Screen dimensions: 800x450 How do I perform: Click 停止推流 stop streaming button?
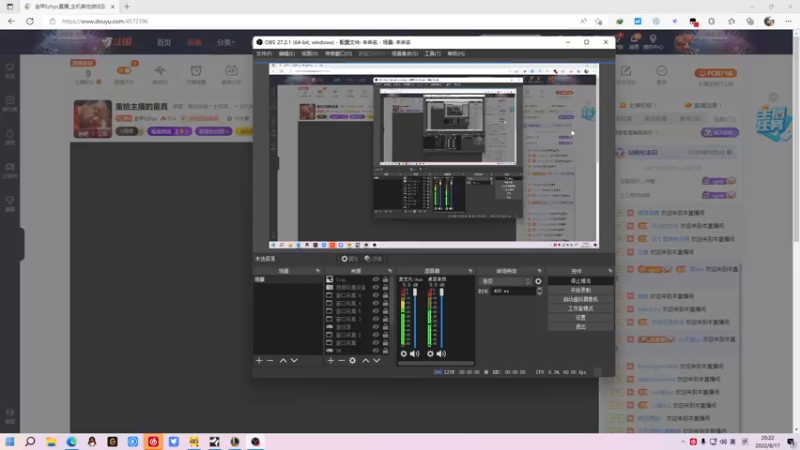(580, 281)
